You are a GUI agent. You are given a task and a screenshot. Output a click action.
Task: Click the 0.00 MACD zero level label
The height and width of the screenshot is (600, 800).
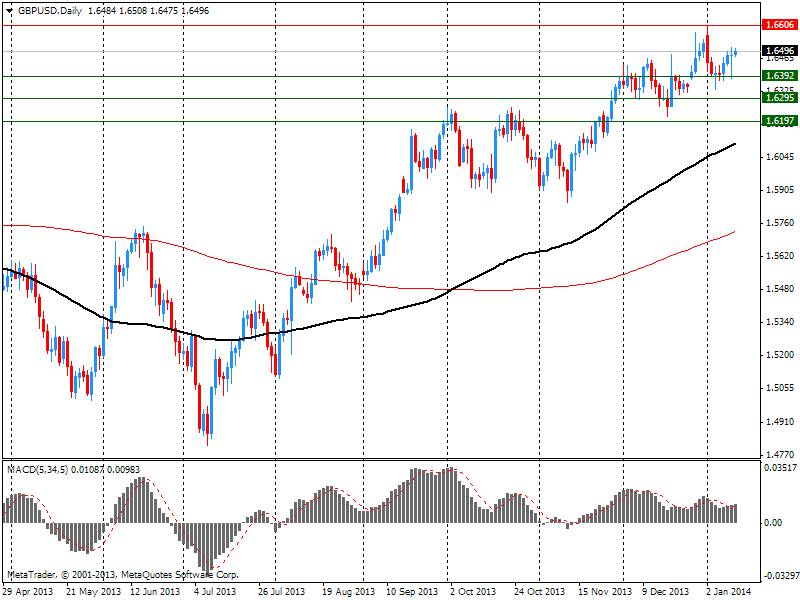[773, 523]
